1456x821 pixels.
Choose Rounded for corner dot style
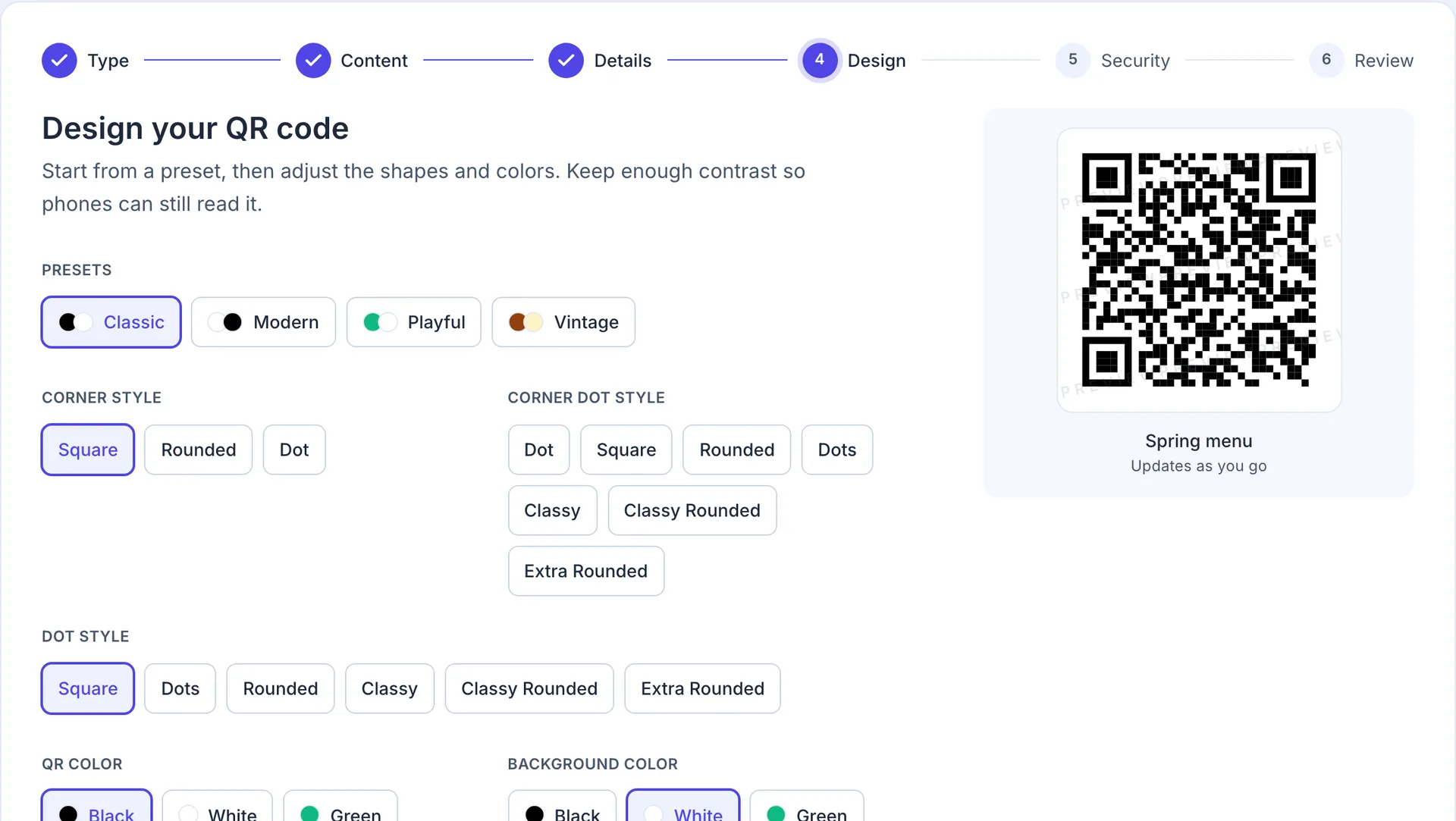click(737, 450)
